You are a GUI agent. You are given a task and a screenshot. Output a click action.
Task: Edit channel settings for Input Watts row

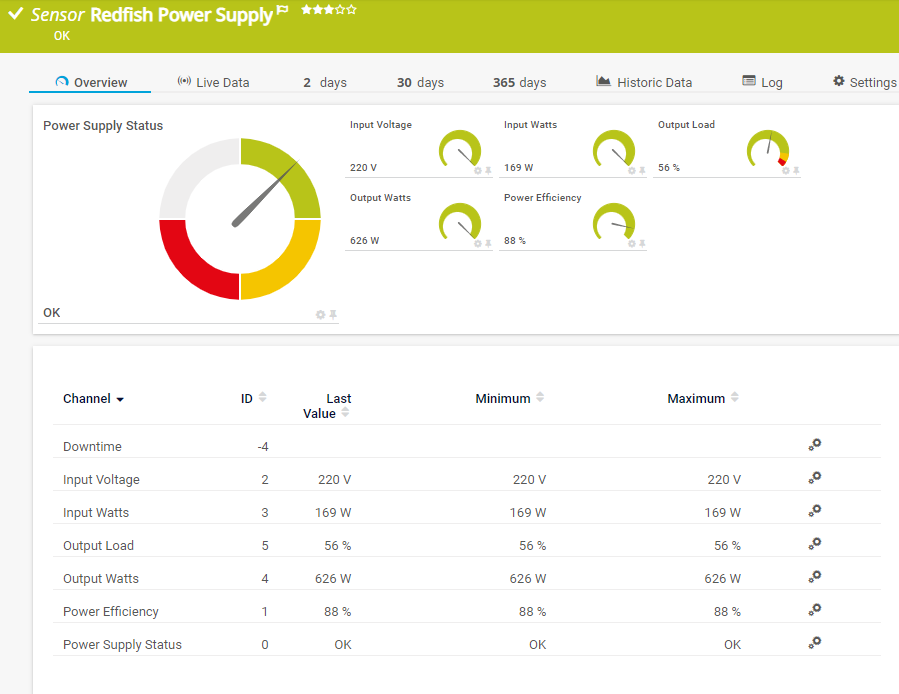click(x=815, y=512)
